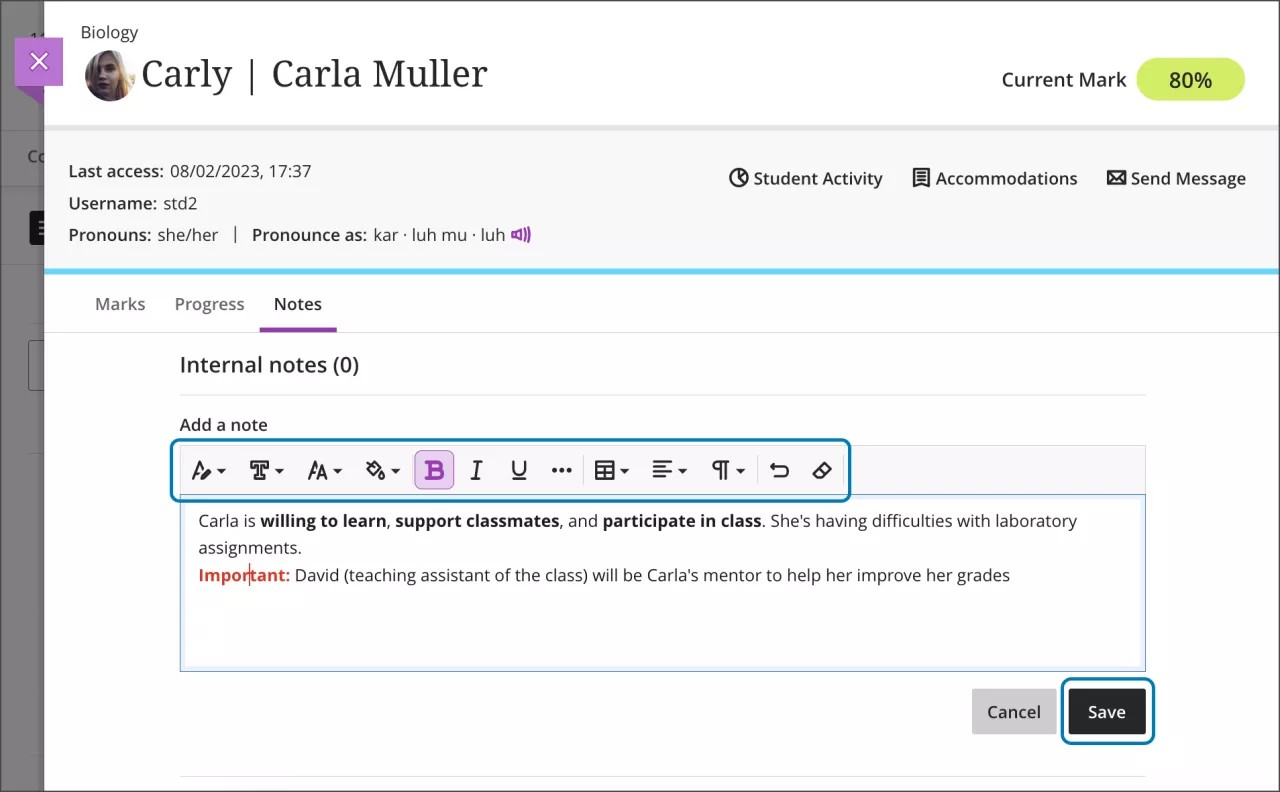Screen dimensions: 1280x792
Task: Open the Accommodations panel
Action: [x=994, y=178]
